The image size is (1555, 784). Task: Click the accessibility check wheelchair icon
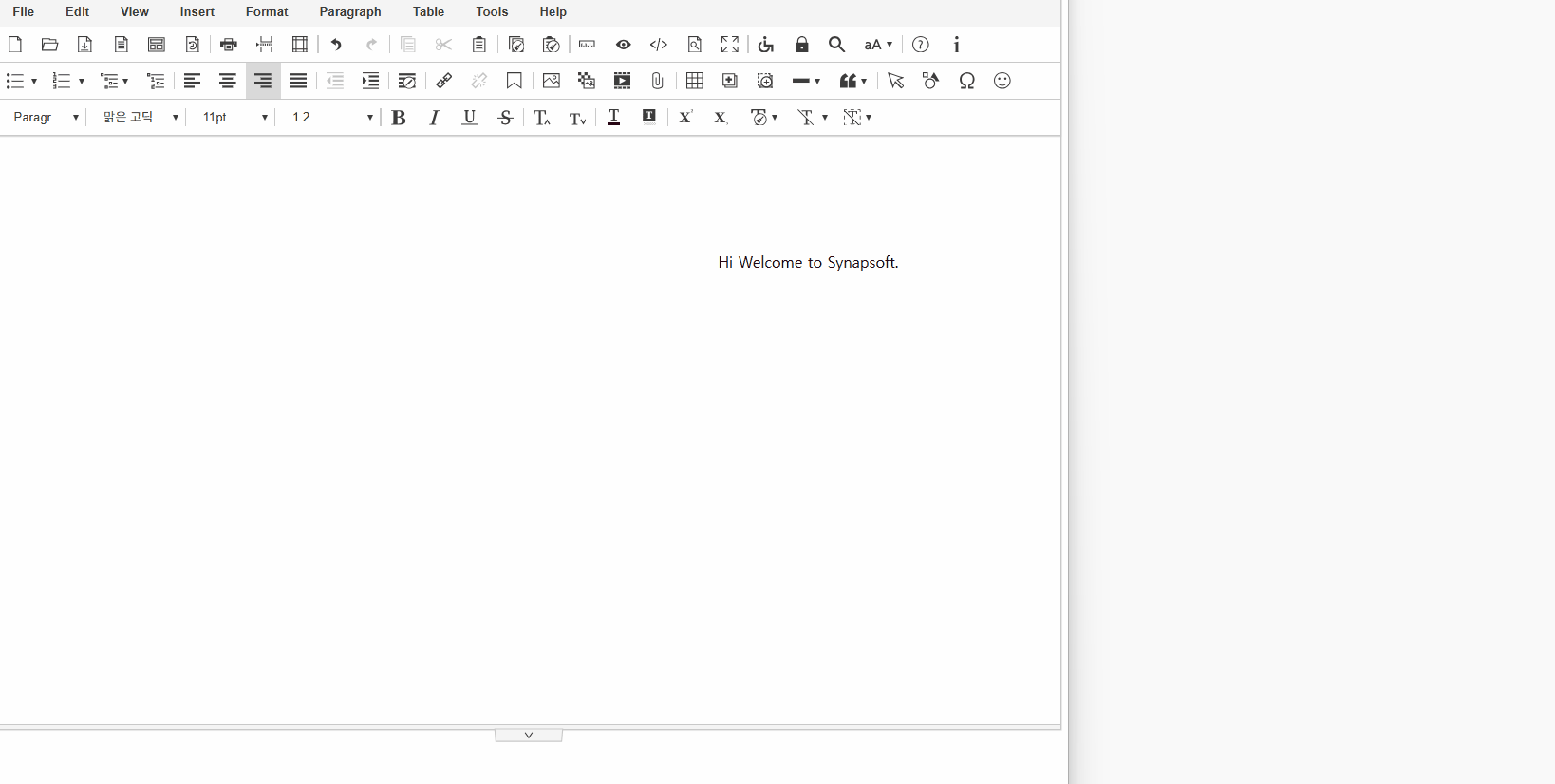(766, 45)
